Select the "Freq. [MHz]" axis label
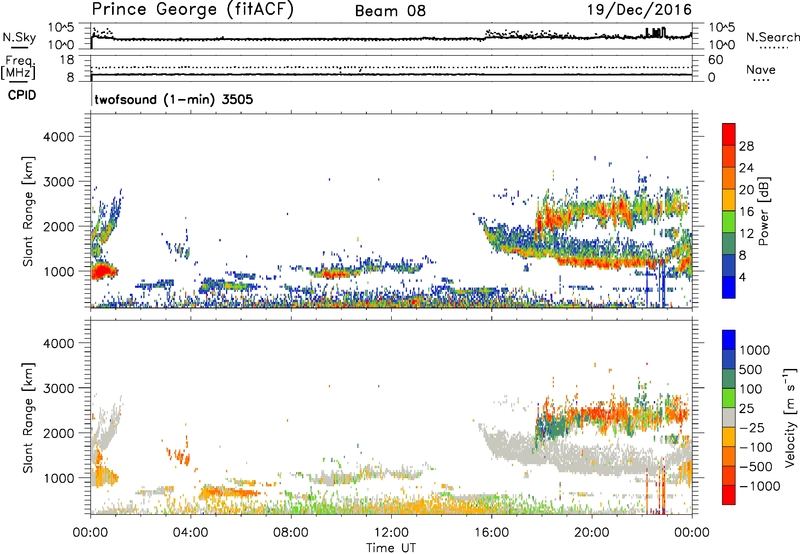Image resolution: width=800 pixels, height=554 pixels. tap(18, 67)
